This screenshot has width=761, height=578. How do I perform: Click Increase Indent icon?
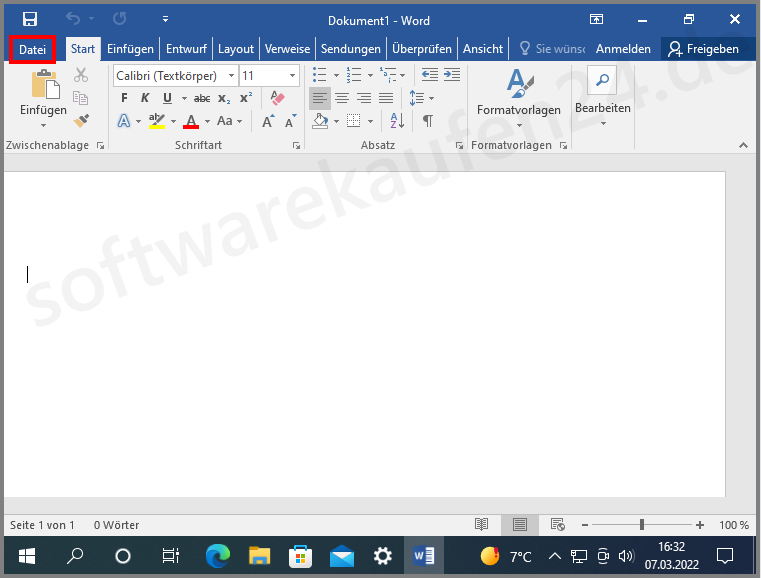coord(452,75)
